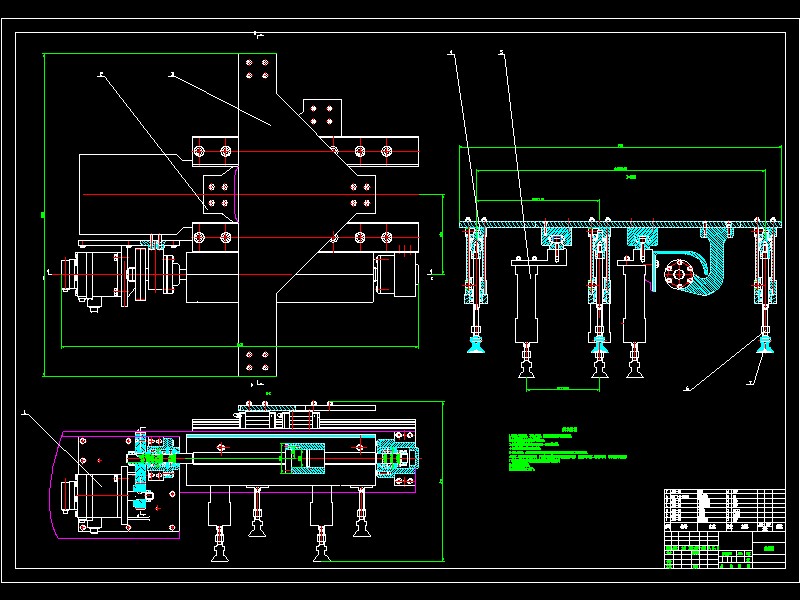Click the circular bolted flange in the side view

[x=679, y=275]
